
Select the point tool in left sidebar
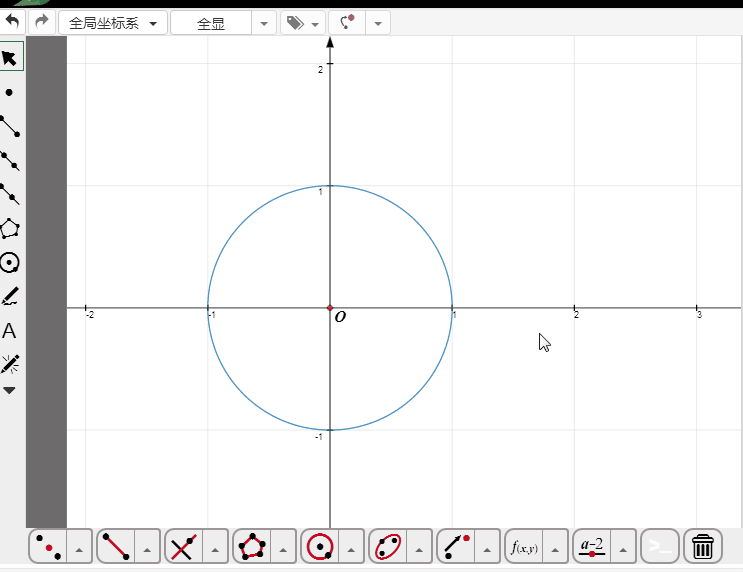[9, 92]
